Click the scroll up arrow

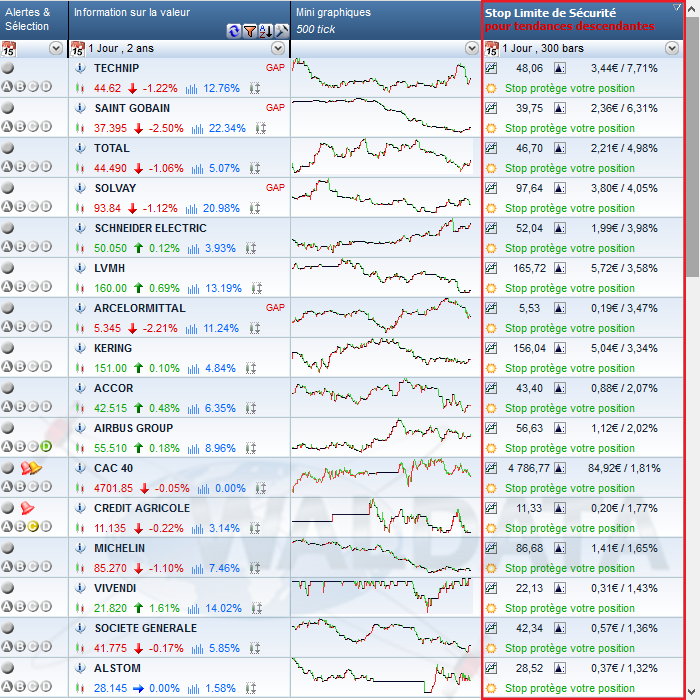coord(692,8)
